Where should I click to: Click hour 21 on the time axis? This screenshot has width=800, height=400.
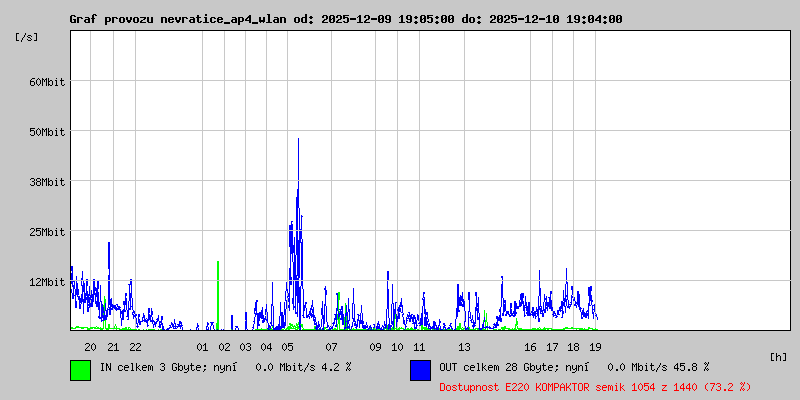click(x=113, y=347)
